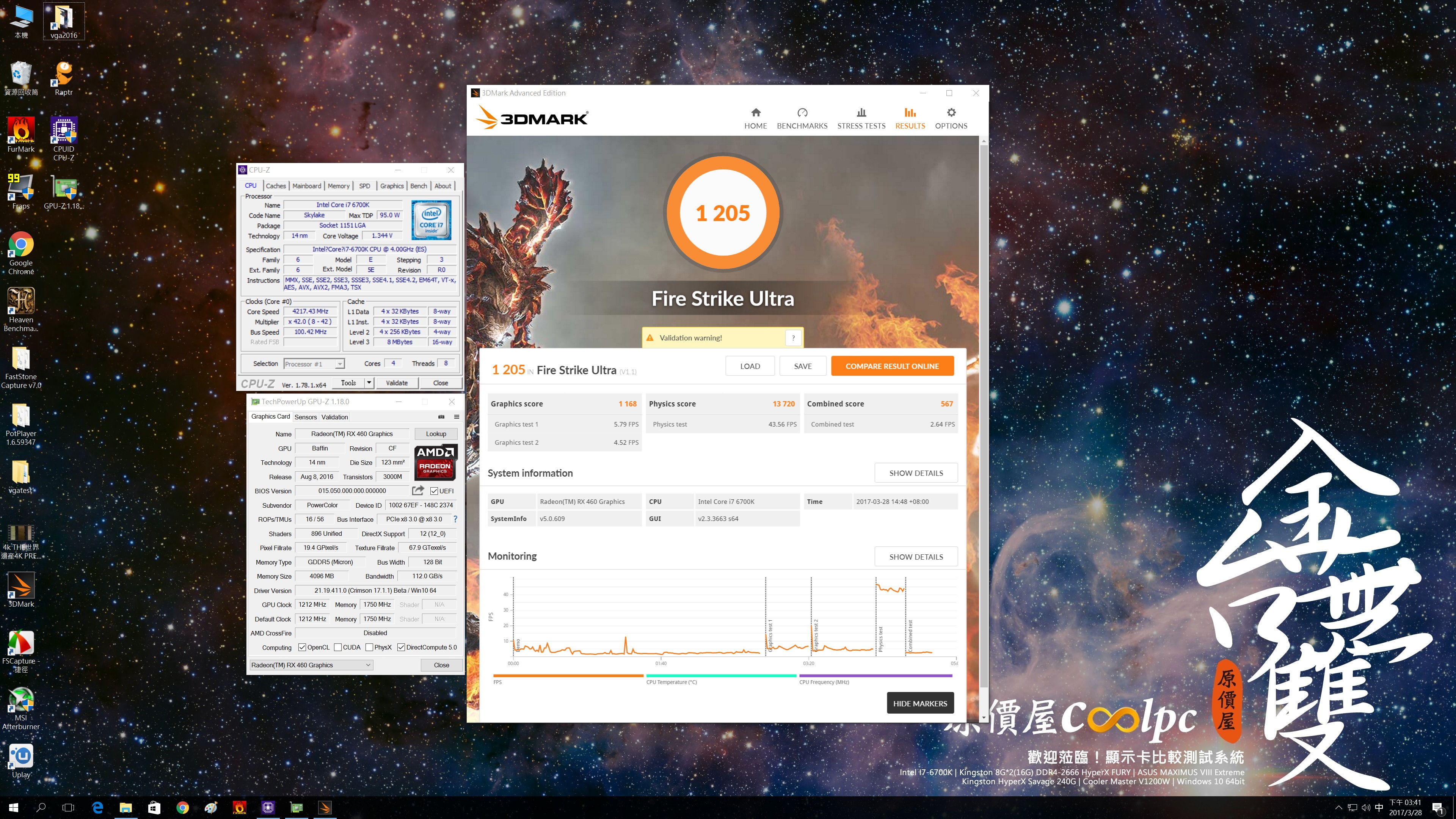Screen dimensions: 1456x819
Task: Switch to the Validation tab in GPU-Z
Action: click(334, 417)
